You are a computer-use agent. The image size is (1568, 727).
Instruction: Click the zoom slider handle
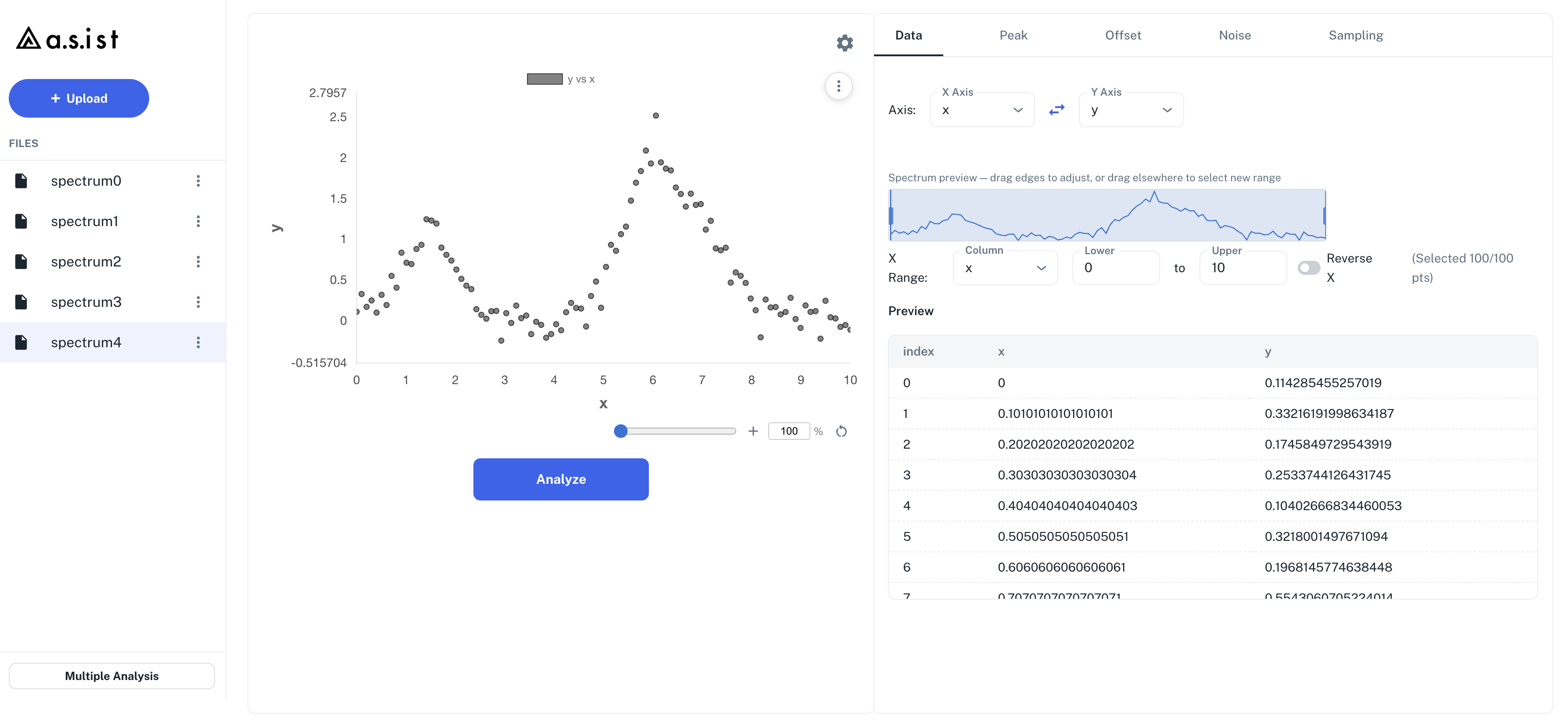point(620,431)
